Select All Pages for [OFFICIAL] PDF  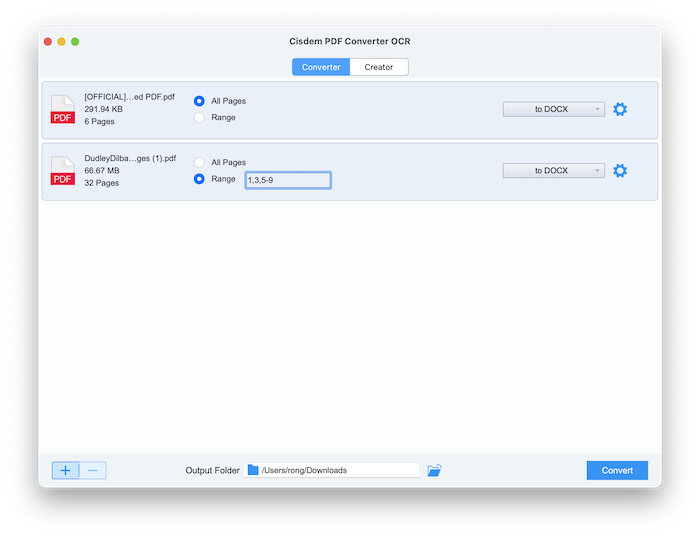[x=199, y=101]
